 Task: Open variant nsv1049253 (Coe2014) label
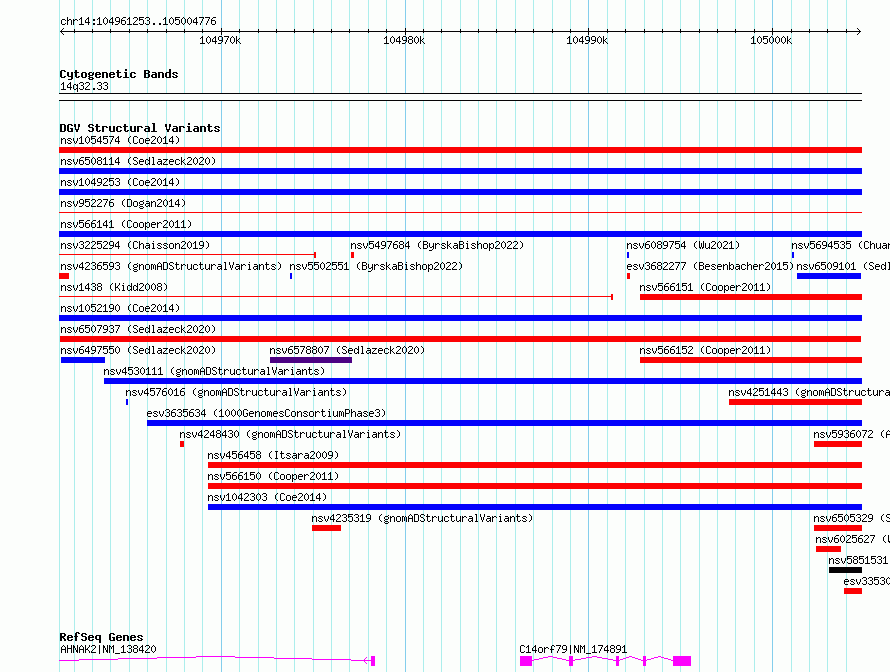click(120, 182)
